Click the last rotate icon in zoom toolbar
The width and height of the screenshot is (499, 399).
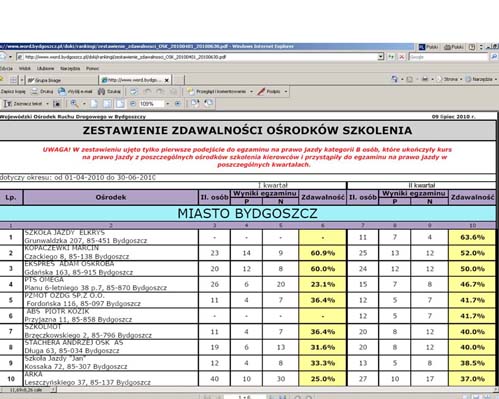(208, 103)
